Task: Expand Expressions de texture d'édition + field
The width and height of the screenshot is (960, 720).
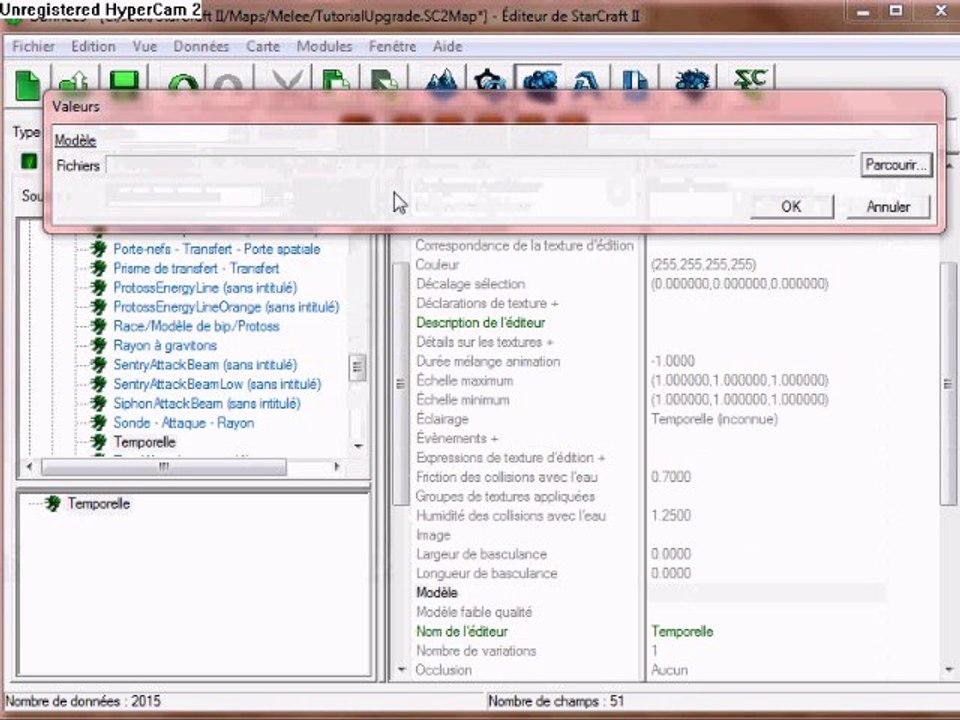Action: [x=511, y=457]
